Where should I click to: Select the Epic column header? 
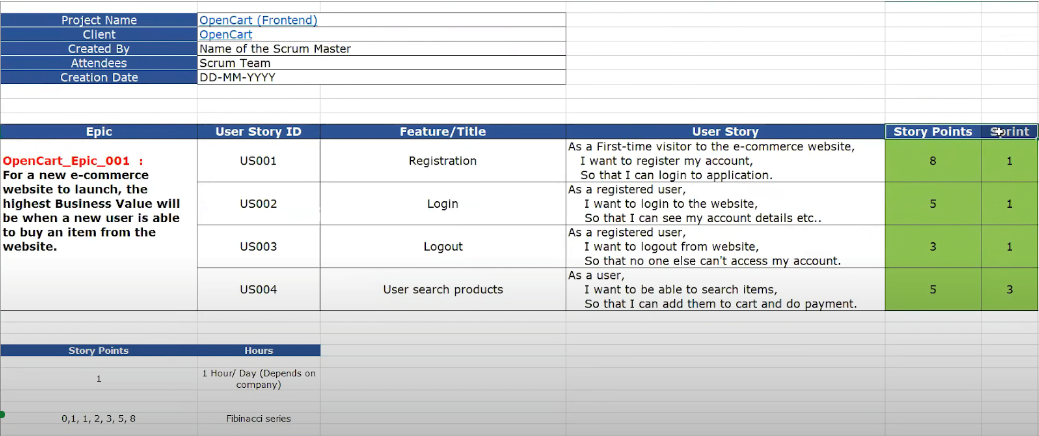pos(99,132)
